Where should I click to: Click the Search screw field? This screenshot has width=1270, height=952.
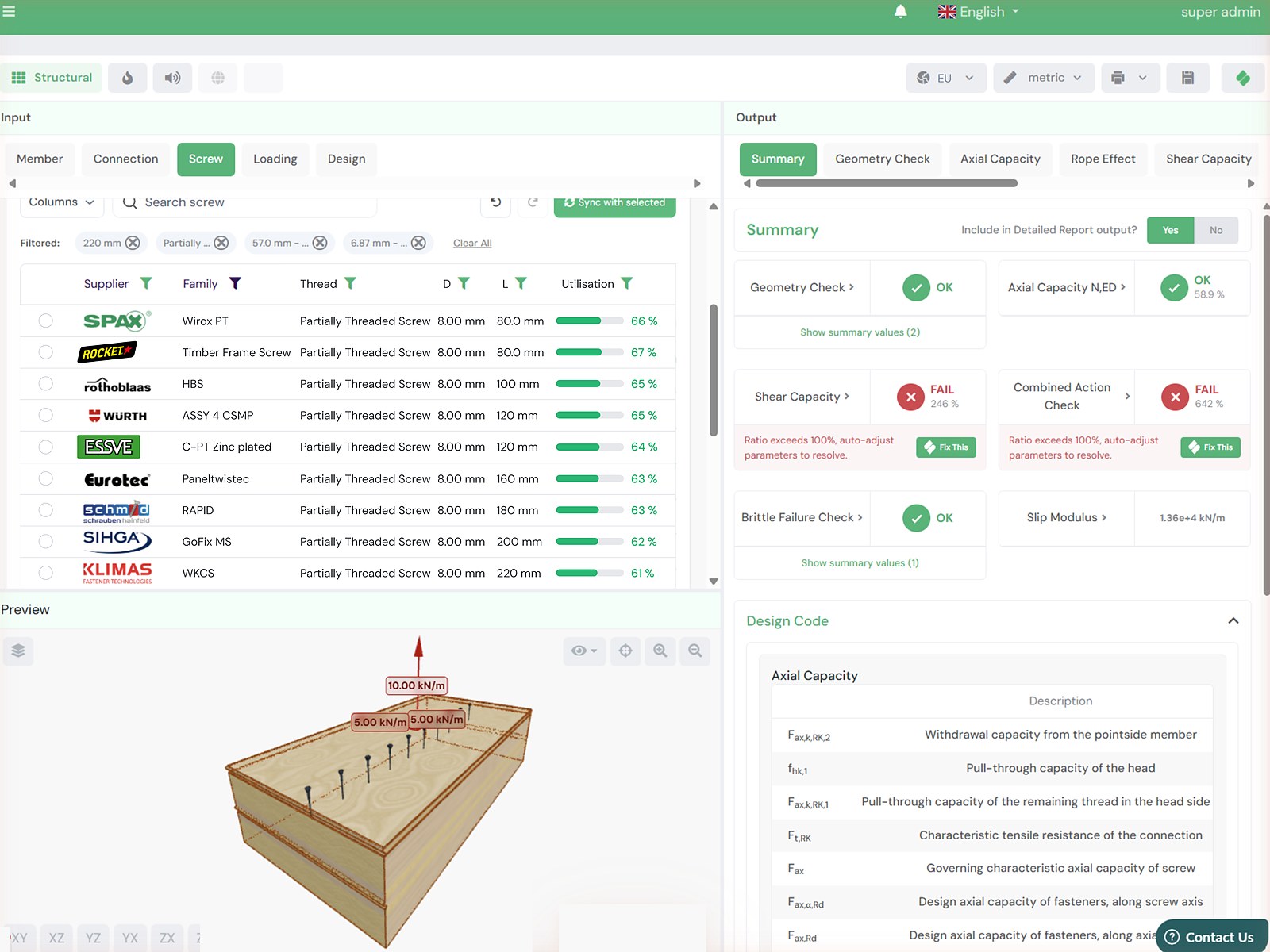click(x=245, y=202)
